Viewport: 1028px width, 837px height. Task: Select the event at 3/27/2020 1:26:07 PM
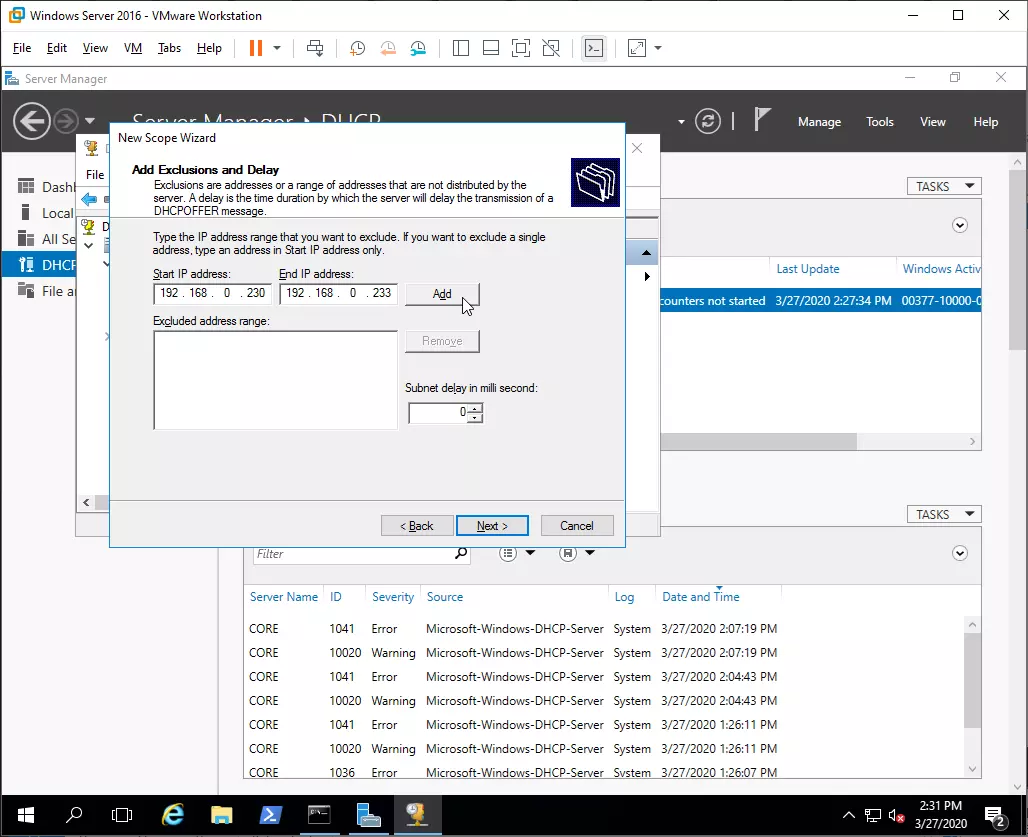pyautogui.click(x=511, y=772)
